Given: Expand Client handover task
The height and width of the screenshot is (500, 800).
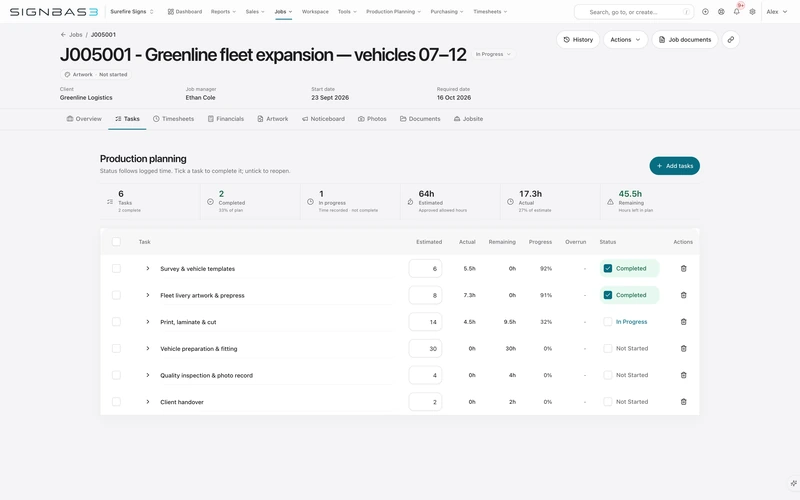Looking at the screenshot, I should [x=147, y=402].
